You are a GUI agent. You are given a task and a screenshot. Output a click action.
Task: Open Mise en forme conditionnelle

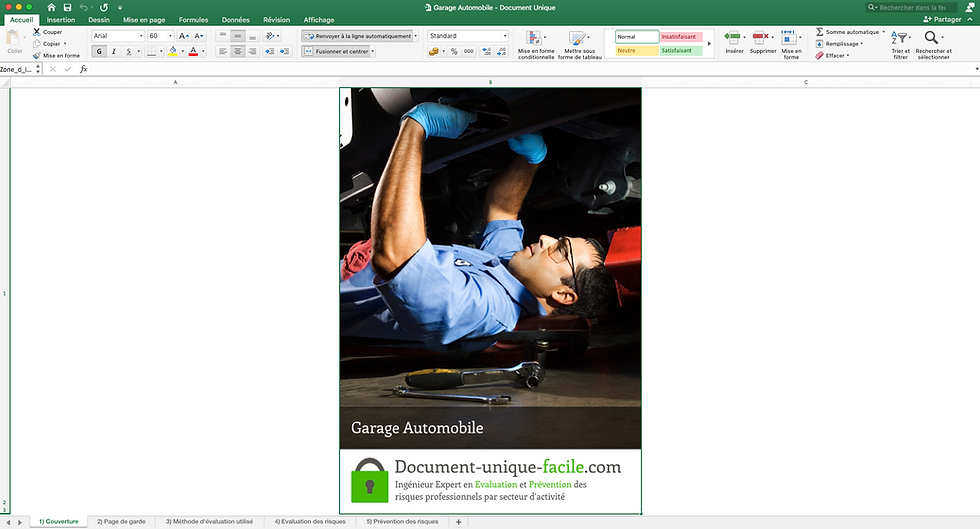click(x=536, y=45)
